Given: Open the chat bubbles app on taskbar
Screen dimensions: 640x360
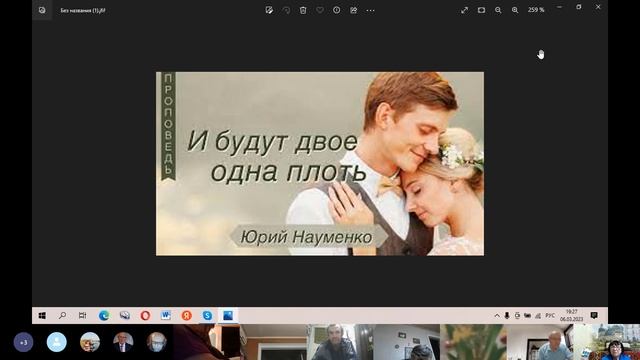Looking at the screenshot, I should click(124, 316).
